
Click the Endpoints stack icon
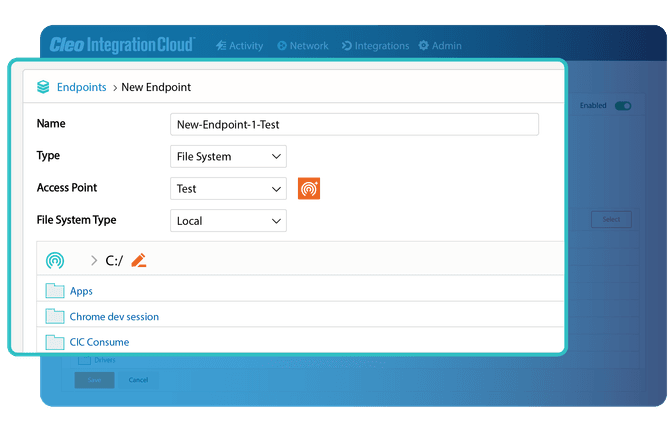(43, 87)
